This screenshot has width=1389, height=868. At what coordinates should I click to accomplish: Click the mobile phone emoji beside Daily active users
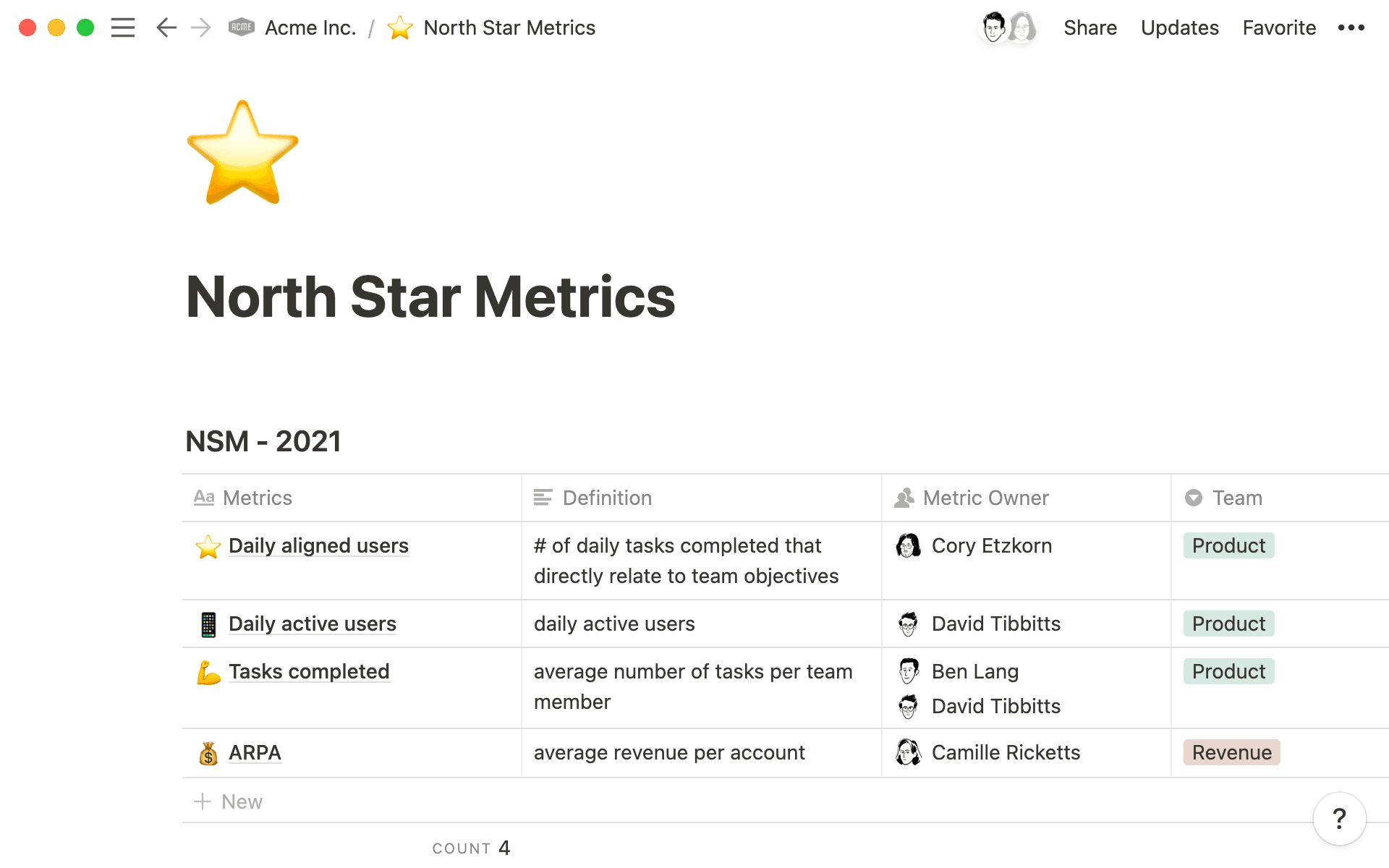click(209, 623)
